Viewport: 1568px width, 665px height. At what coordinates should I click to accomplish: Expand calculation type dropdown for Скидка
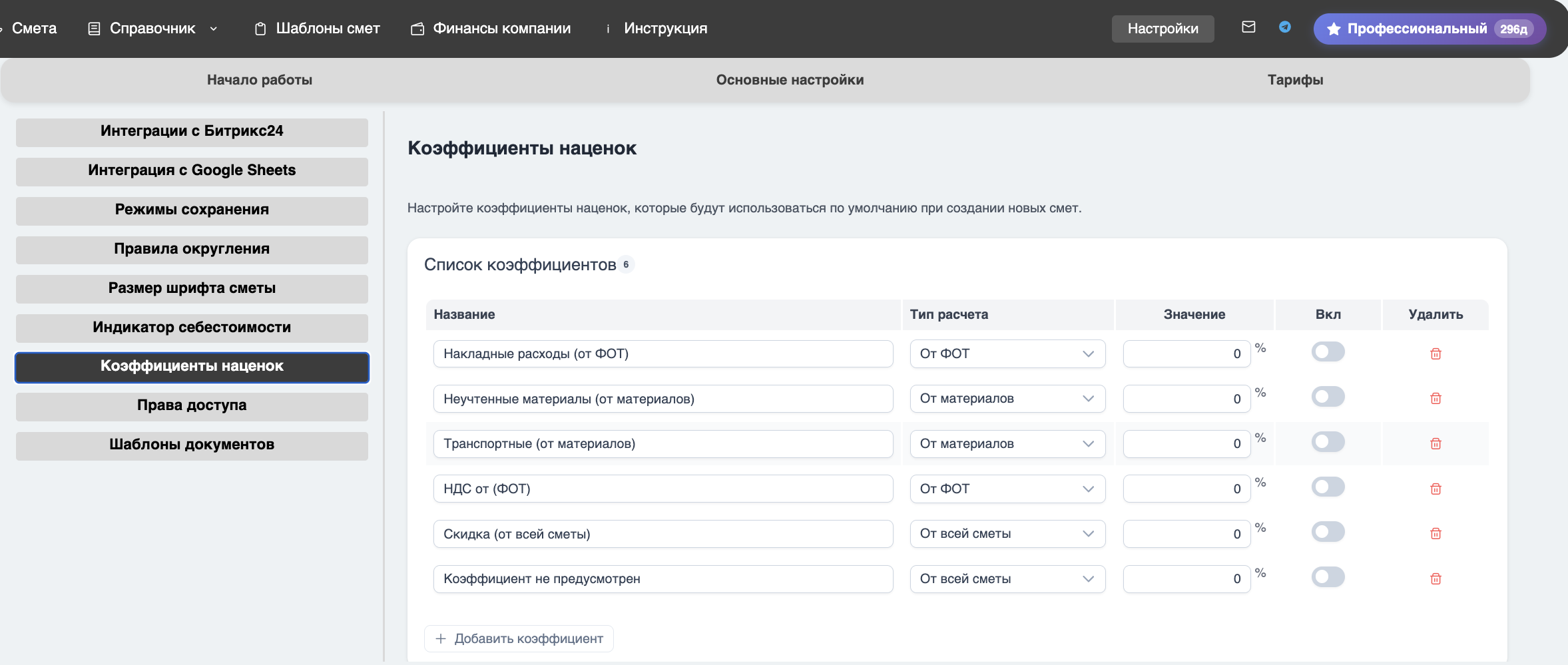(1007, 533)
